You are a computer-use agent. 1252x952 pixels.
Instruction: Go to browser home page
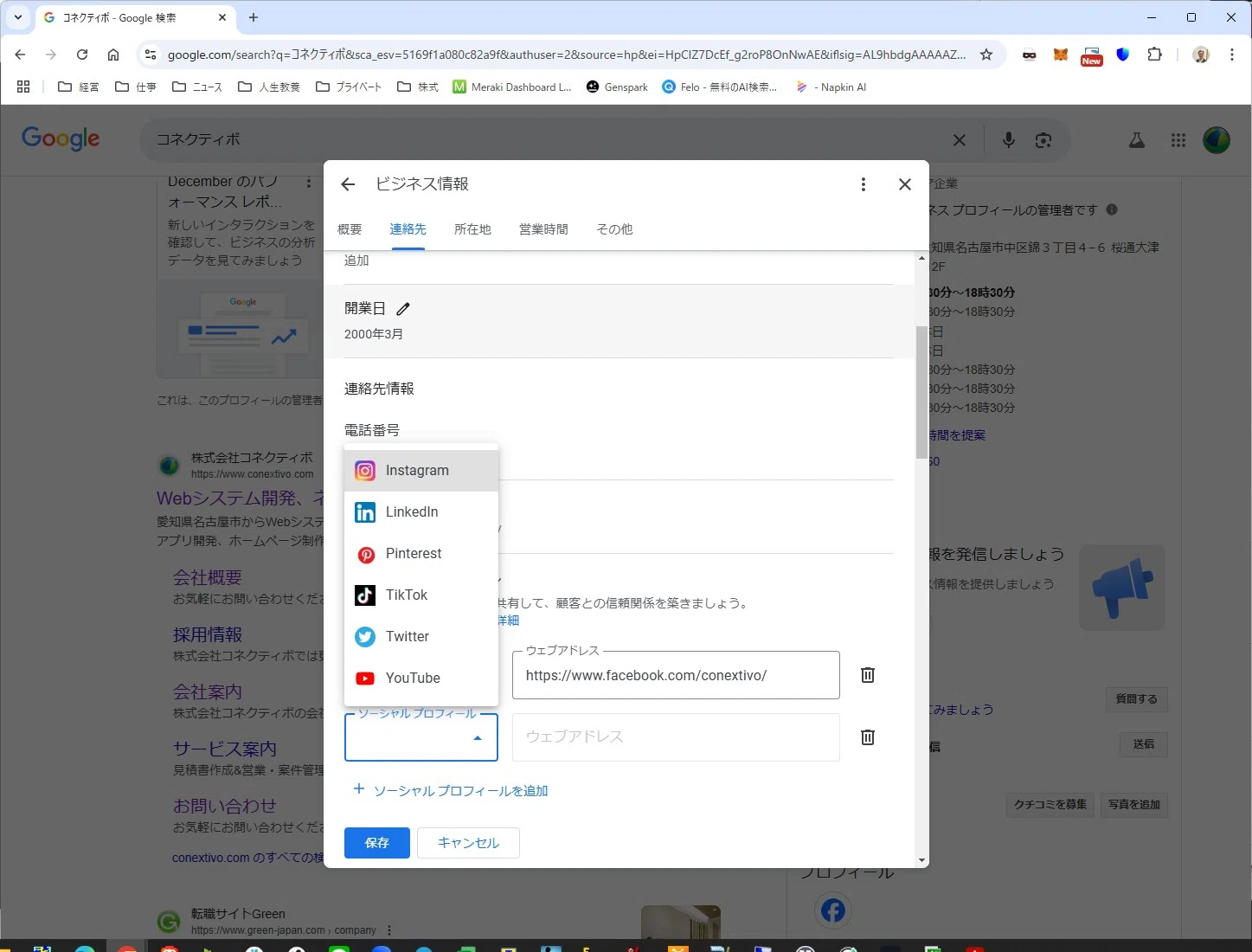pyautogui.click(x=113, y=55)
